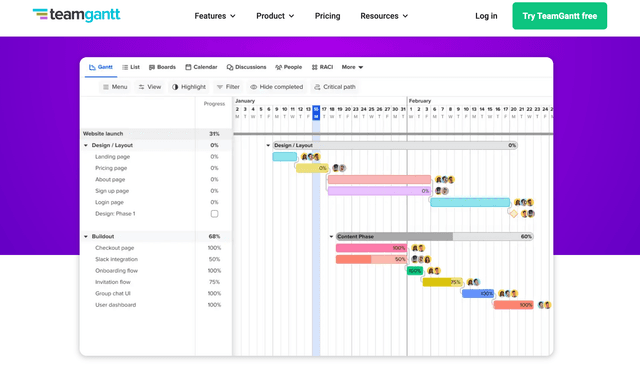Image resolution: width=640 pixels, height=383 pixels.
Task: Click the pink About page Gantt bar
Action: (x=379, y=180)
